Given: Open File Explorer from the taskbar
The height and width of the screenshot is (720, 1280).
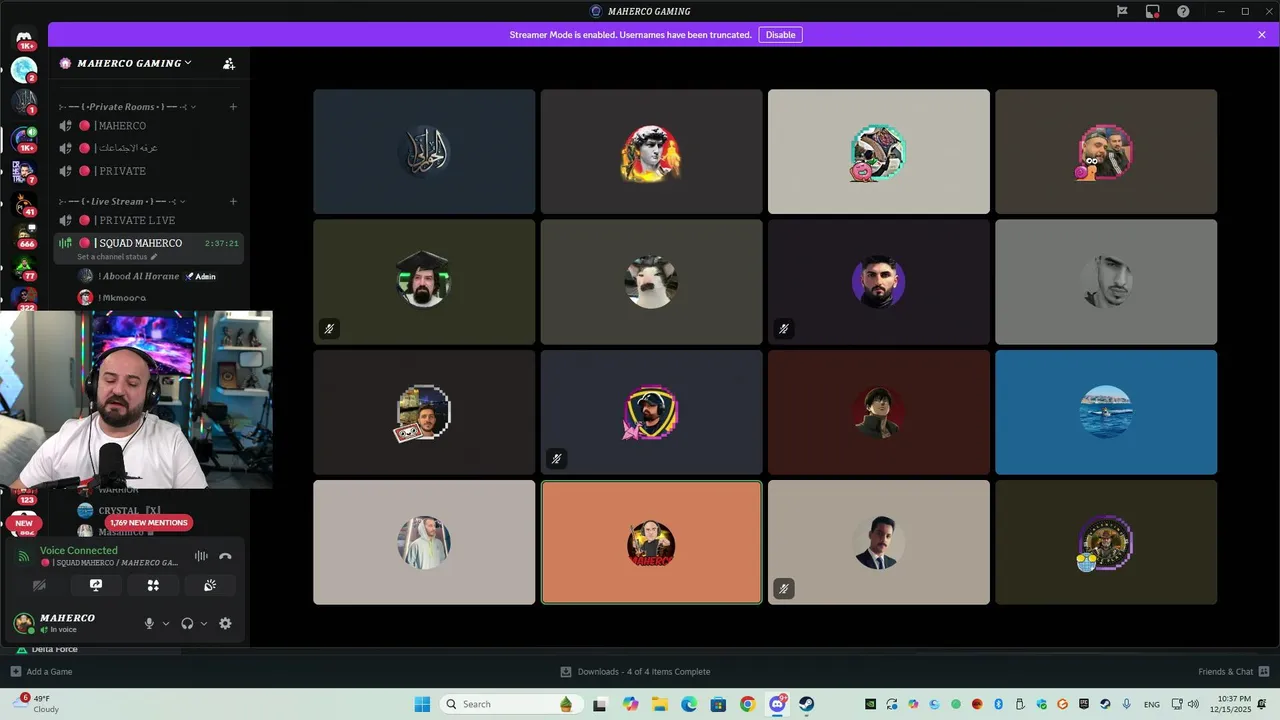Looking at the screenshot, I should coord(660,704).
